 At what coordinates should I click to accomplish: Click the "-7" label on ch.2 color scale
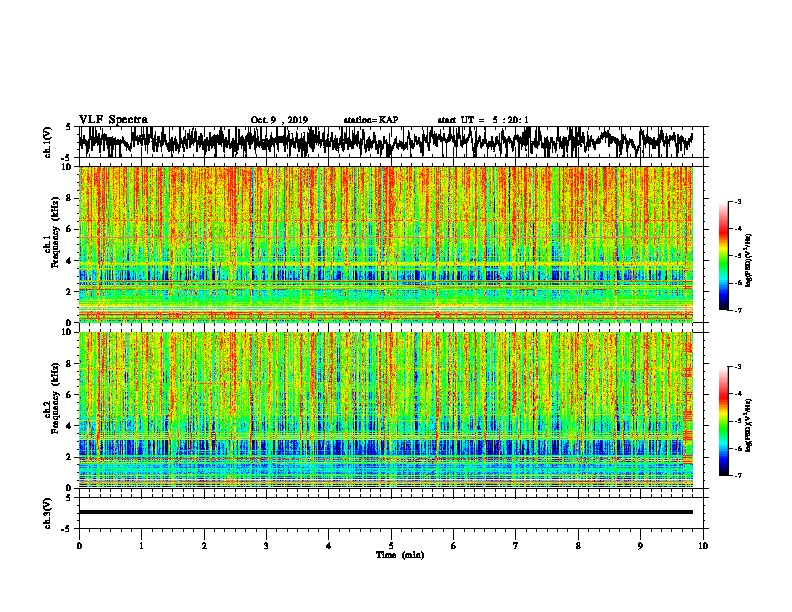(738, 475)
